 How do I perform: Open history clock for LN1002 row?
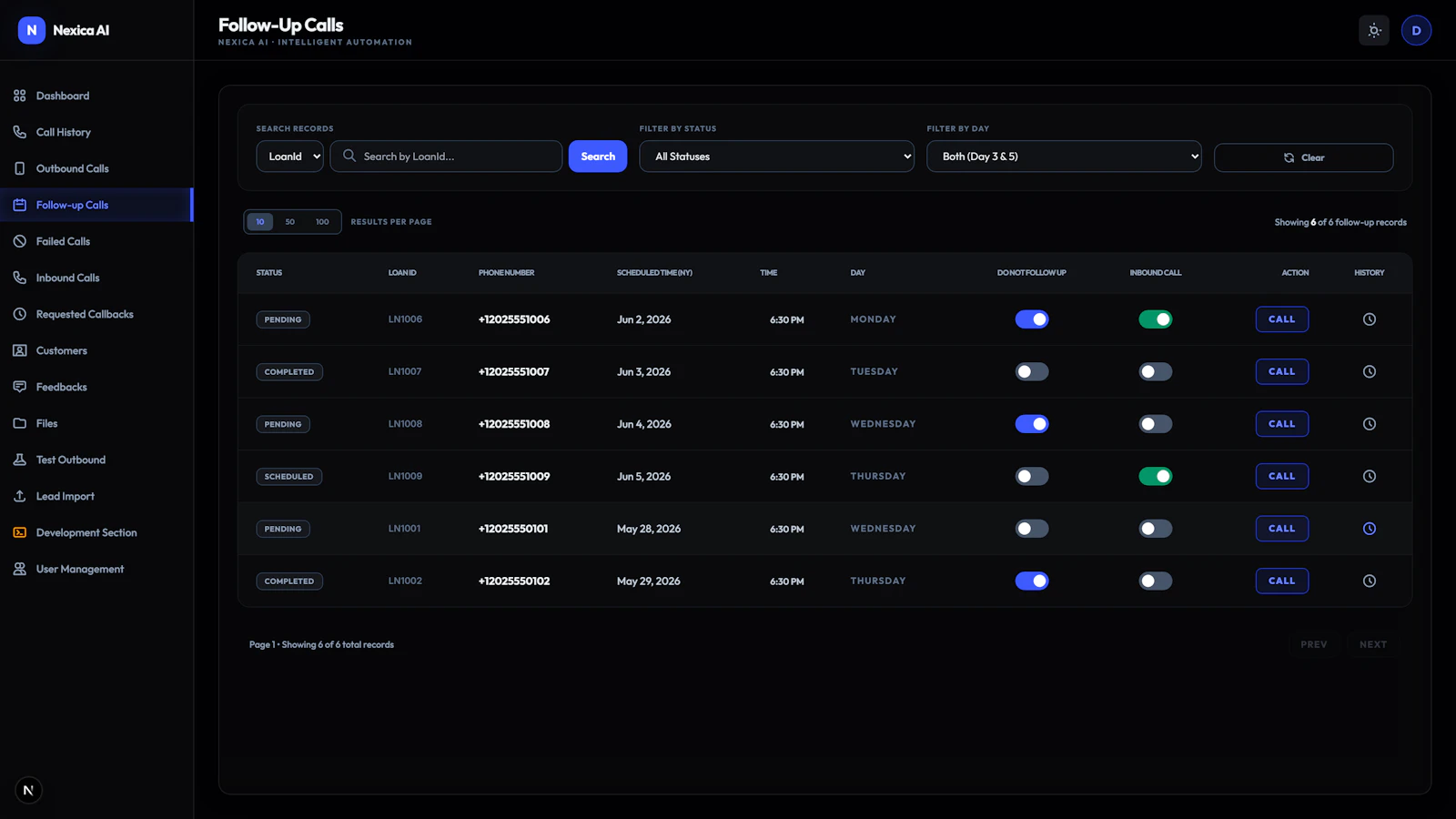point(1369,581)
